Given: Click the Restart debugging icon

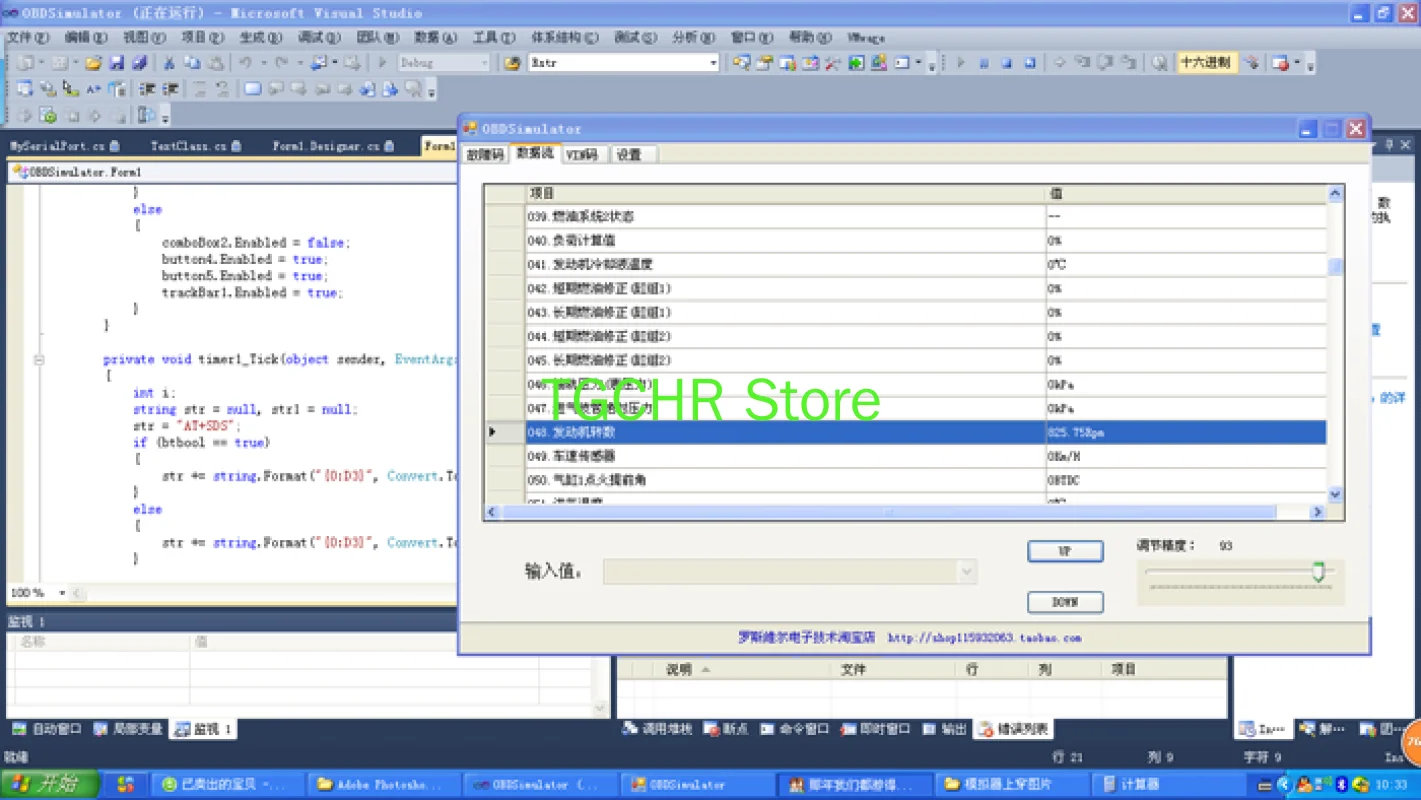Looking at the screenshot, I should tap(1030, 63).
